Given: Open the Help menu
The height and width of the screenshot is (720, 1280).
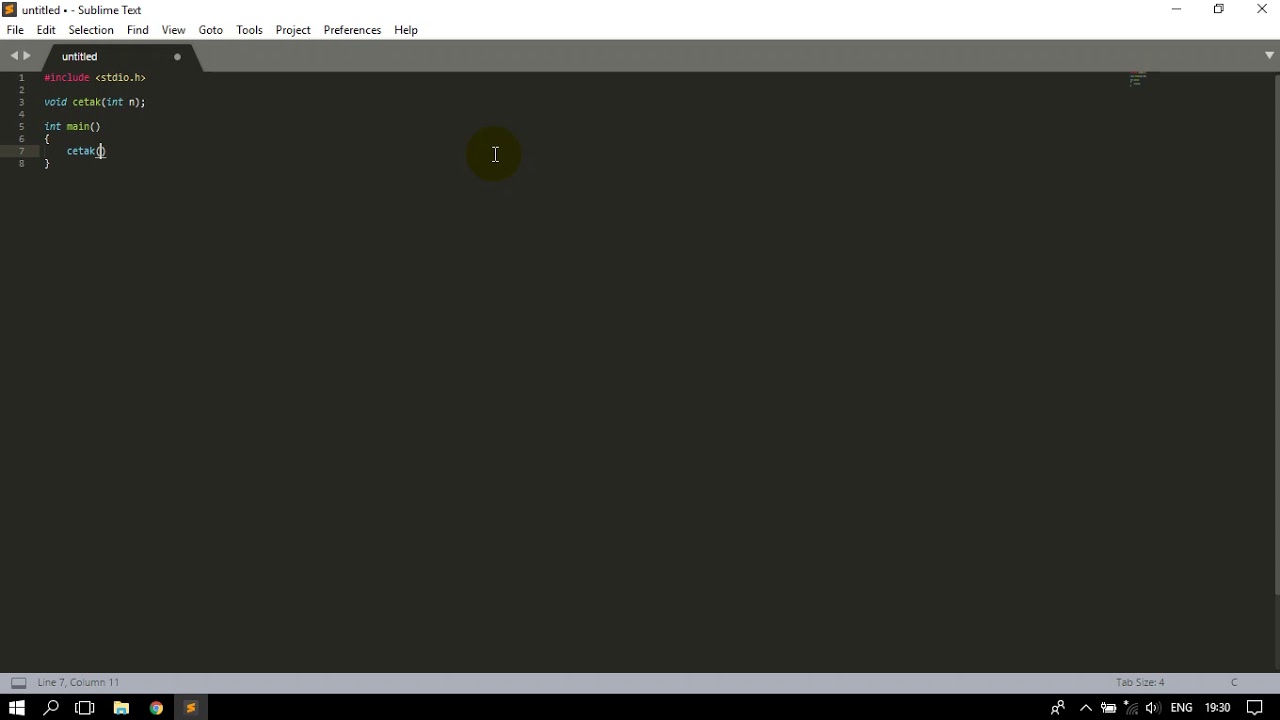Looking at the screenshot, I should click(406, 30).
